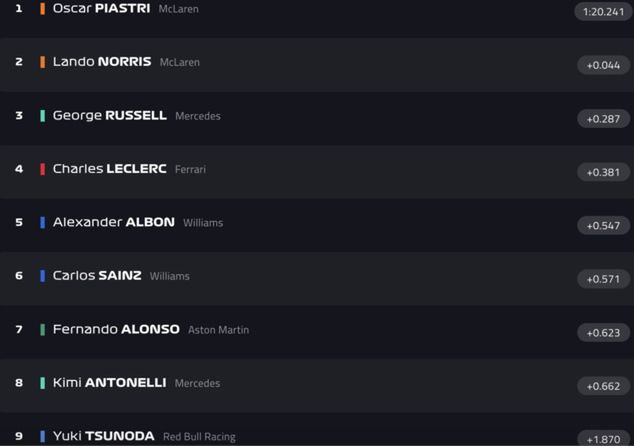Open Kimi Antonelli's driver entry

pos(108,383)
